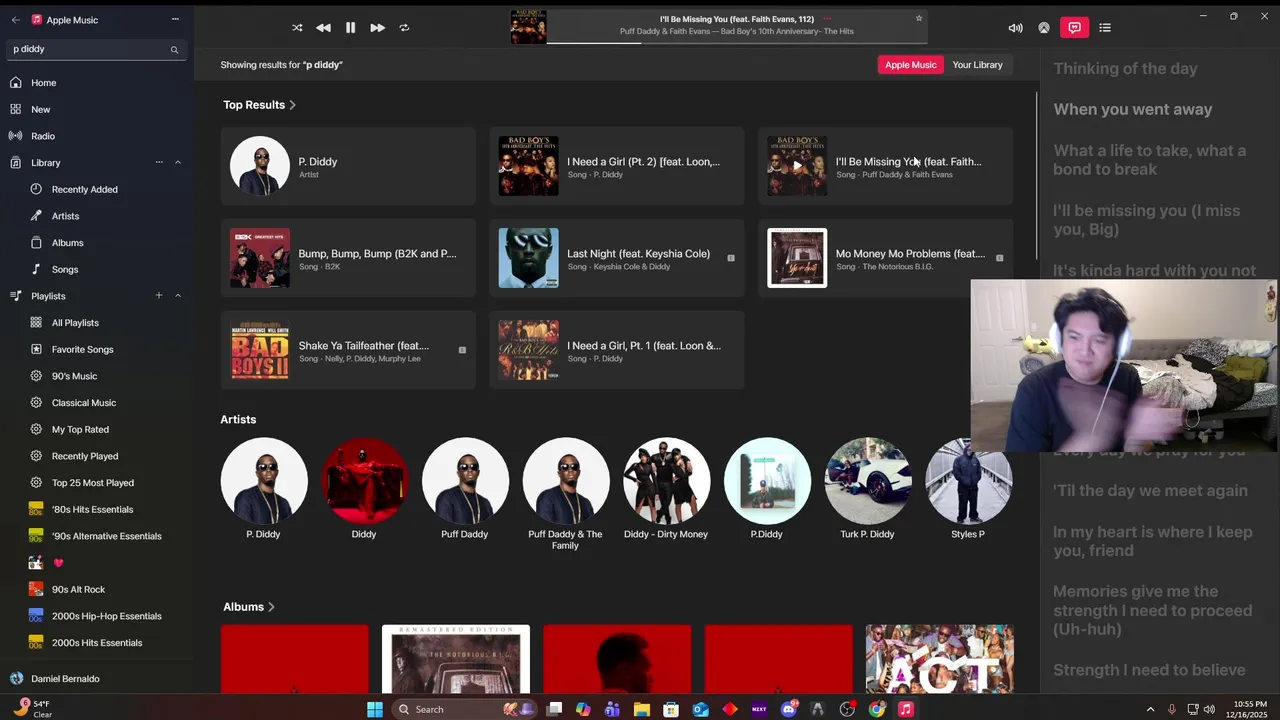The height and width of the screenshot is (720, 1280).
Task: Open Diddy - Dirty Money artist
Action: [x=666, y=481]
